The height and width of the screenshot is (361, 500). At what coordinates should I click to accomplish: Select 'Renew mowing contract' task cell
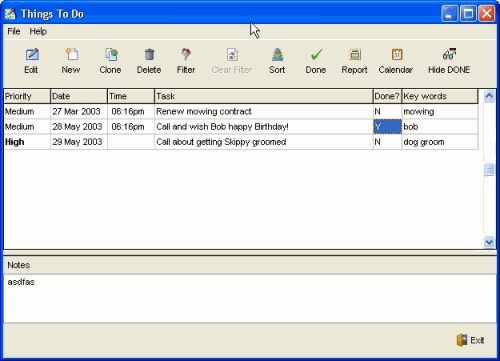click(x=264, y=111)
